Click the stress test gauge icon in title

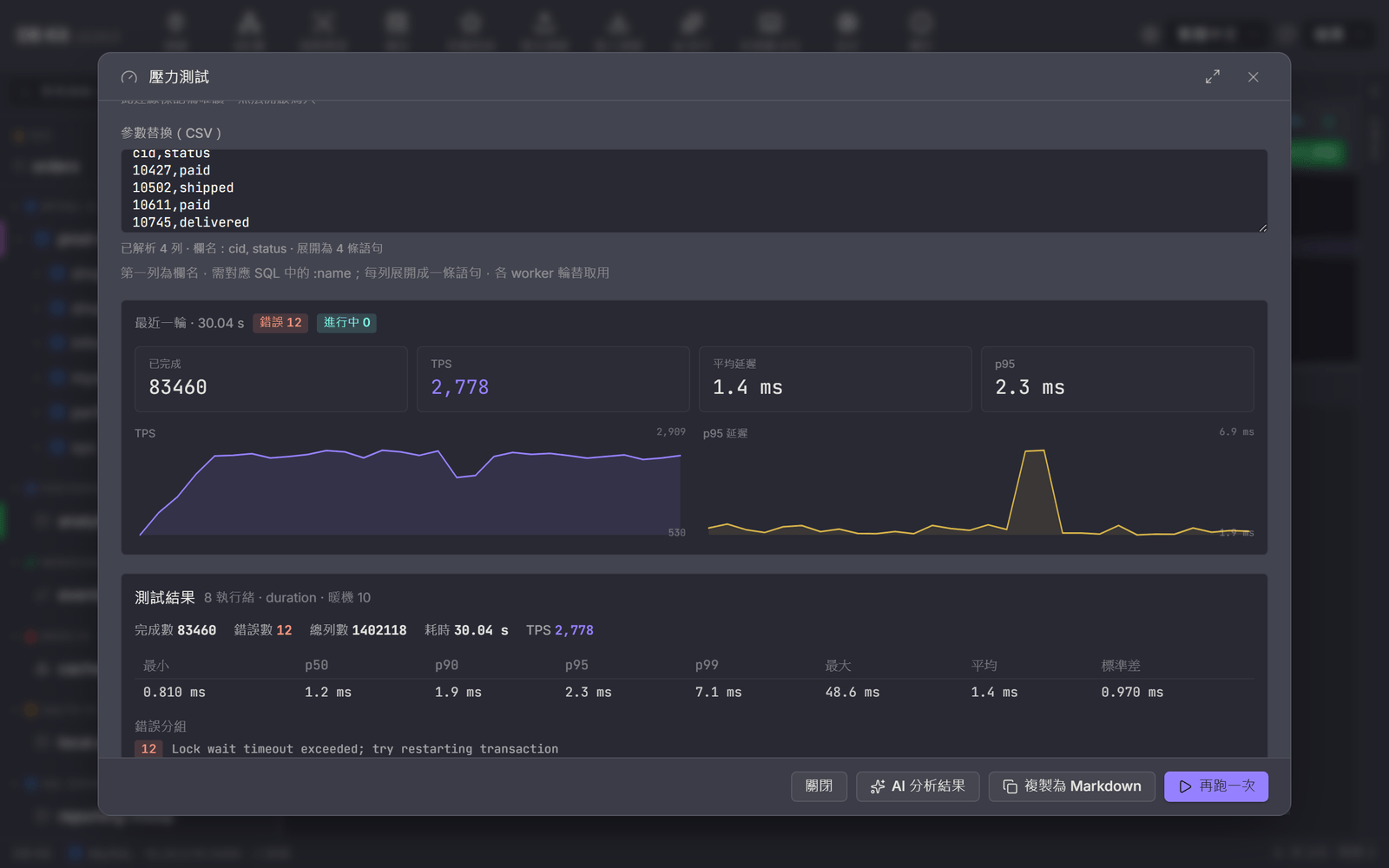click(x=129, y=77)
